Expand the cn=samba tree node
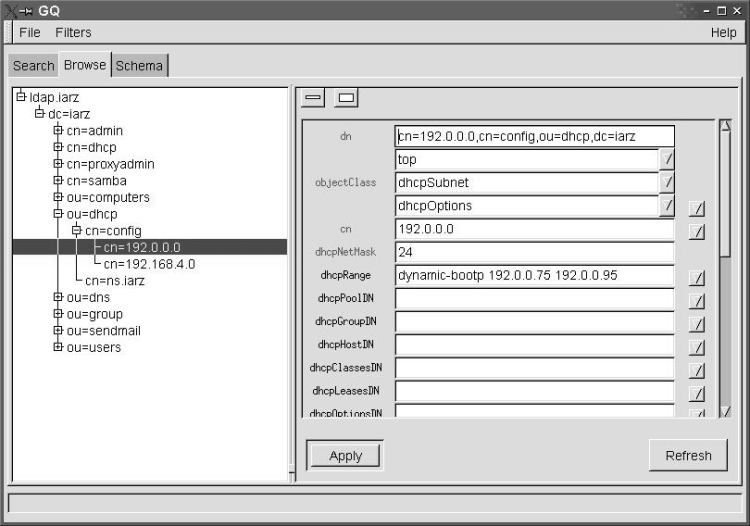This screenshot has width=750, height=526. click(58, 180)
